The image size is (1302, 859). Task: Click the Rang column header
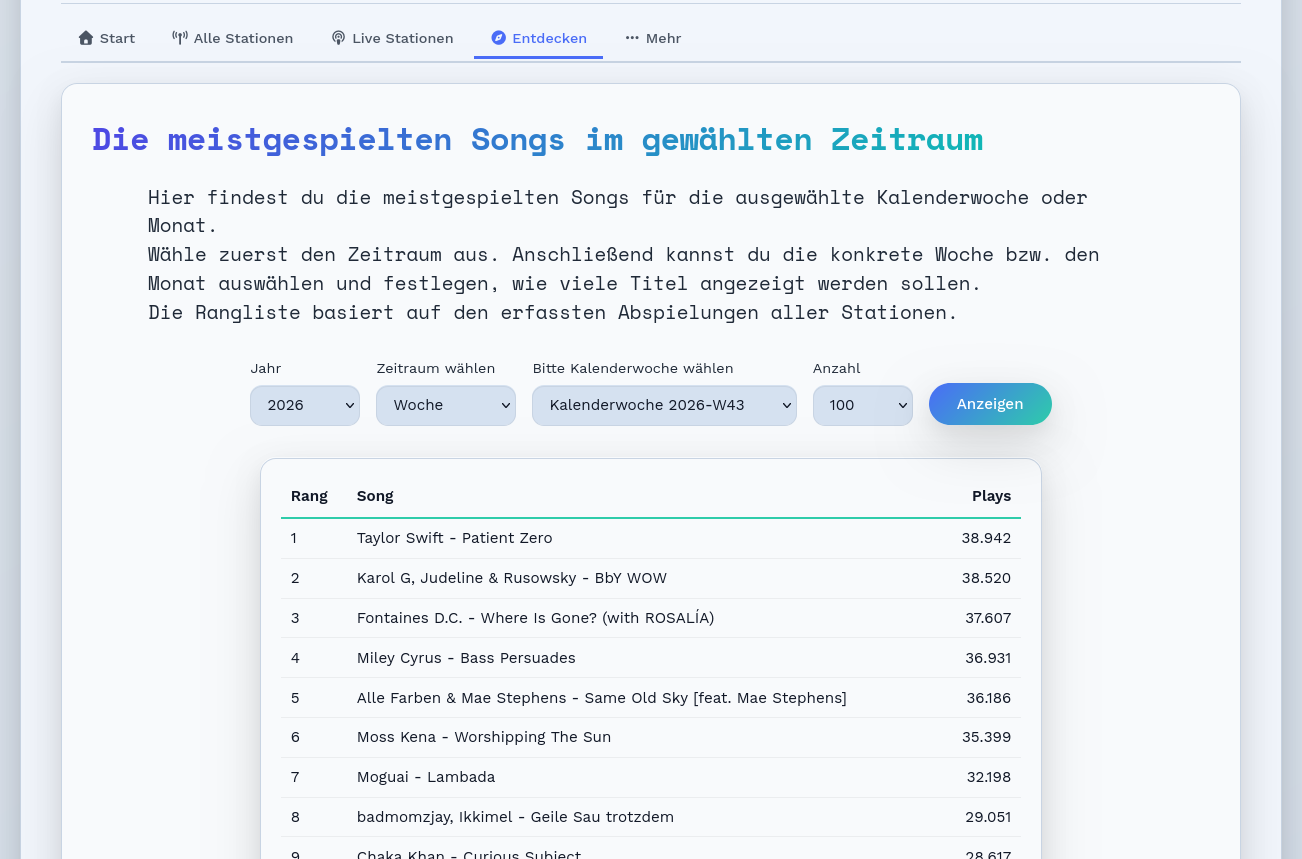click(309, 496)
